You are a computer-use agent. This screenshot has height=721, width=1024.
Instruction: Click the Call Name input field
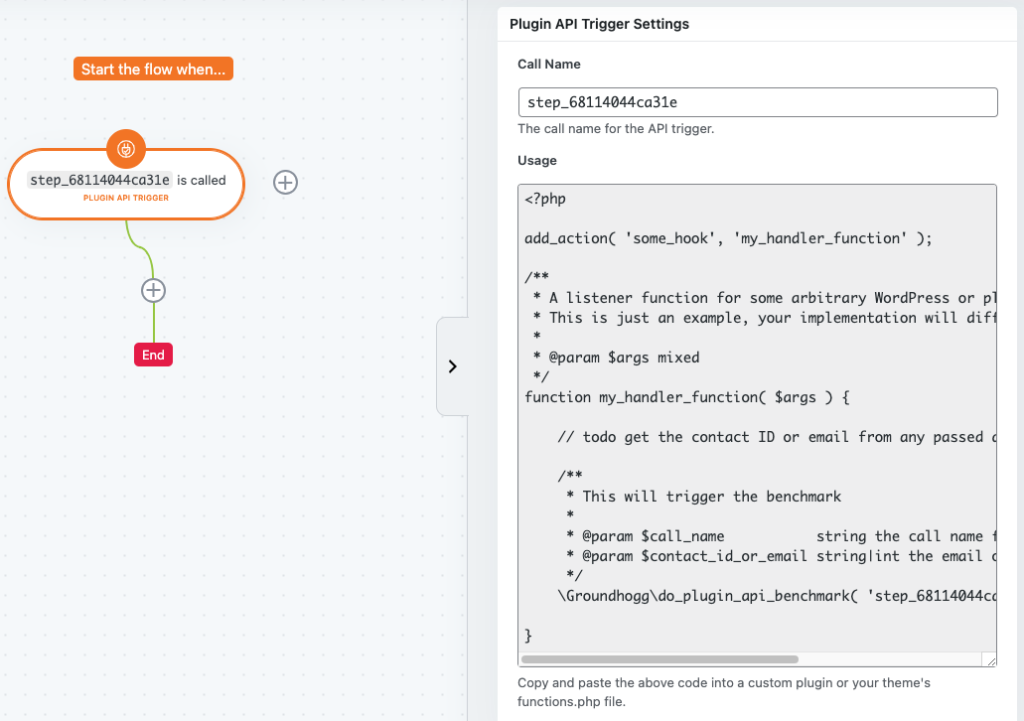pos(758,102)
